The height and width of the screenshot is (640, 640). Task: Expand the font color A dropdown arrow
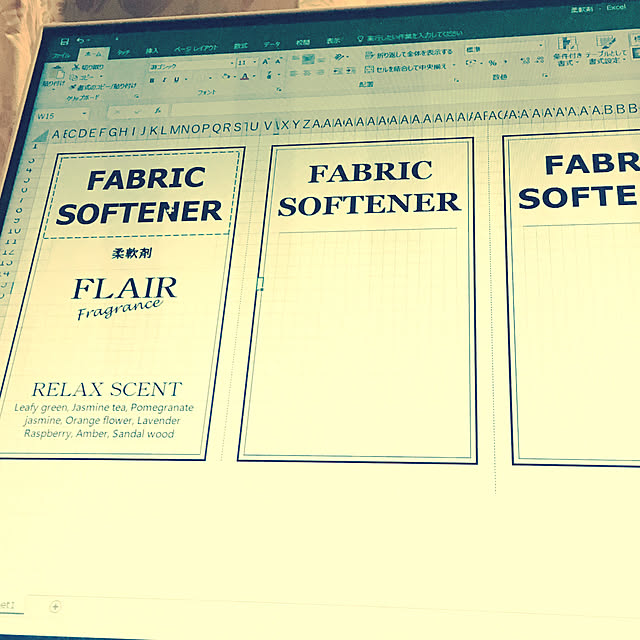pyautogui.click(x=254, y=76)
